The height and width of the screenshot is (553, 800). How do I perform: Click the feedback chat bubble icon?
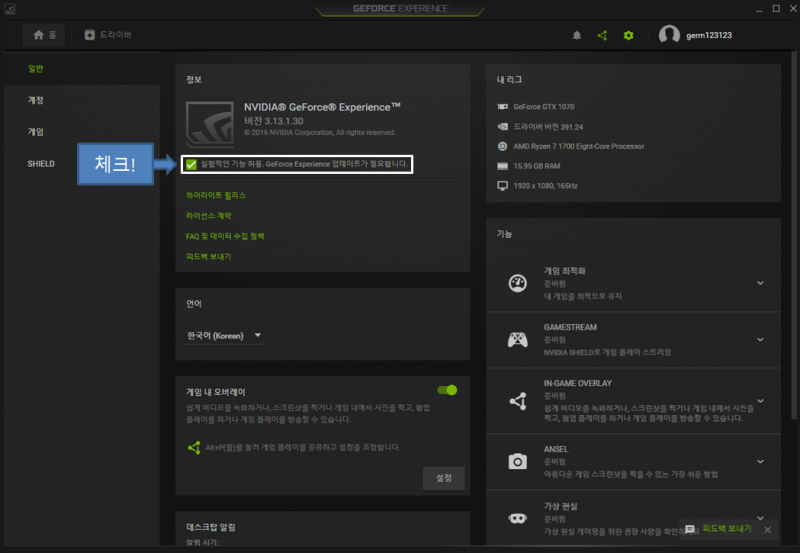[x=690, y=530]
